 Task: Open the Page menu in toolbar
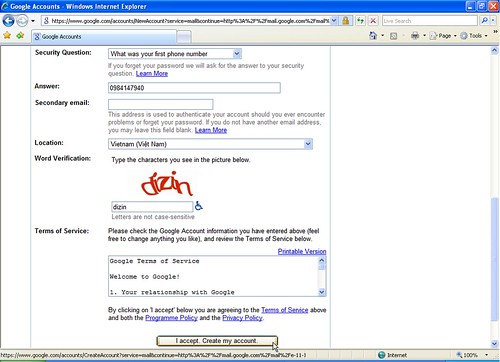[443, 36]
